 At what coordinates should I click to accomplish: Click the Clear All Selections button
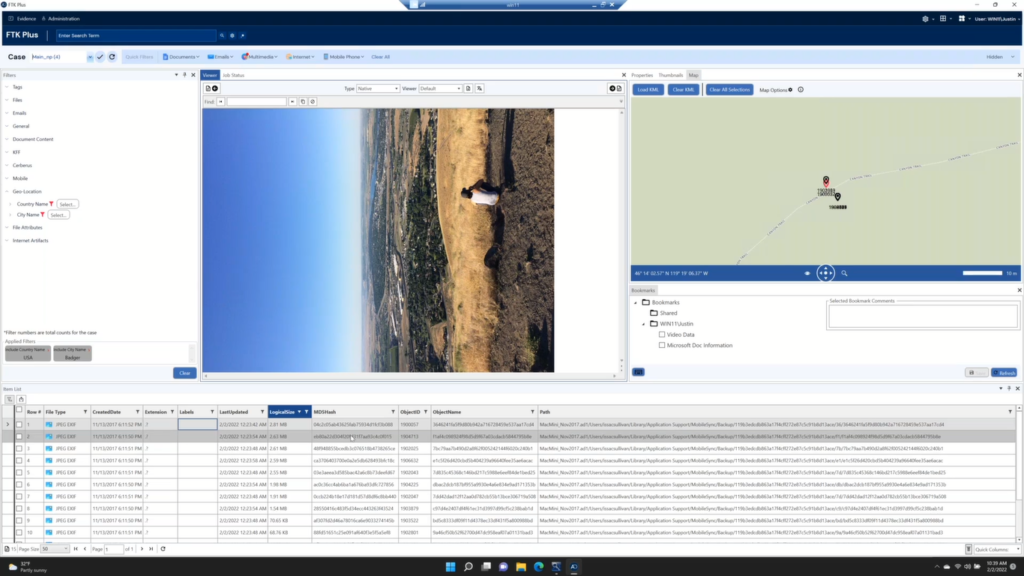pyautogui.click(x=729, y=89)
